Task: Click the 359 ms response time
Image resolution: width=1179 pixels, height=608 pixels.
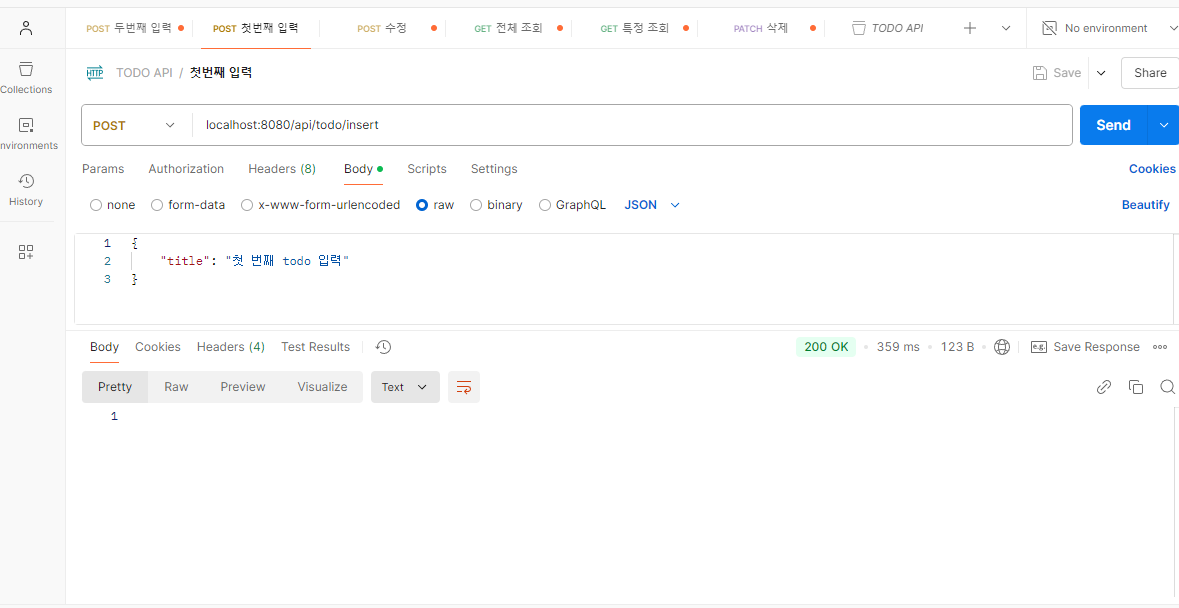Action: [x=898, y=347]
